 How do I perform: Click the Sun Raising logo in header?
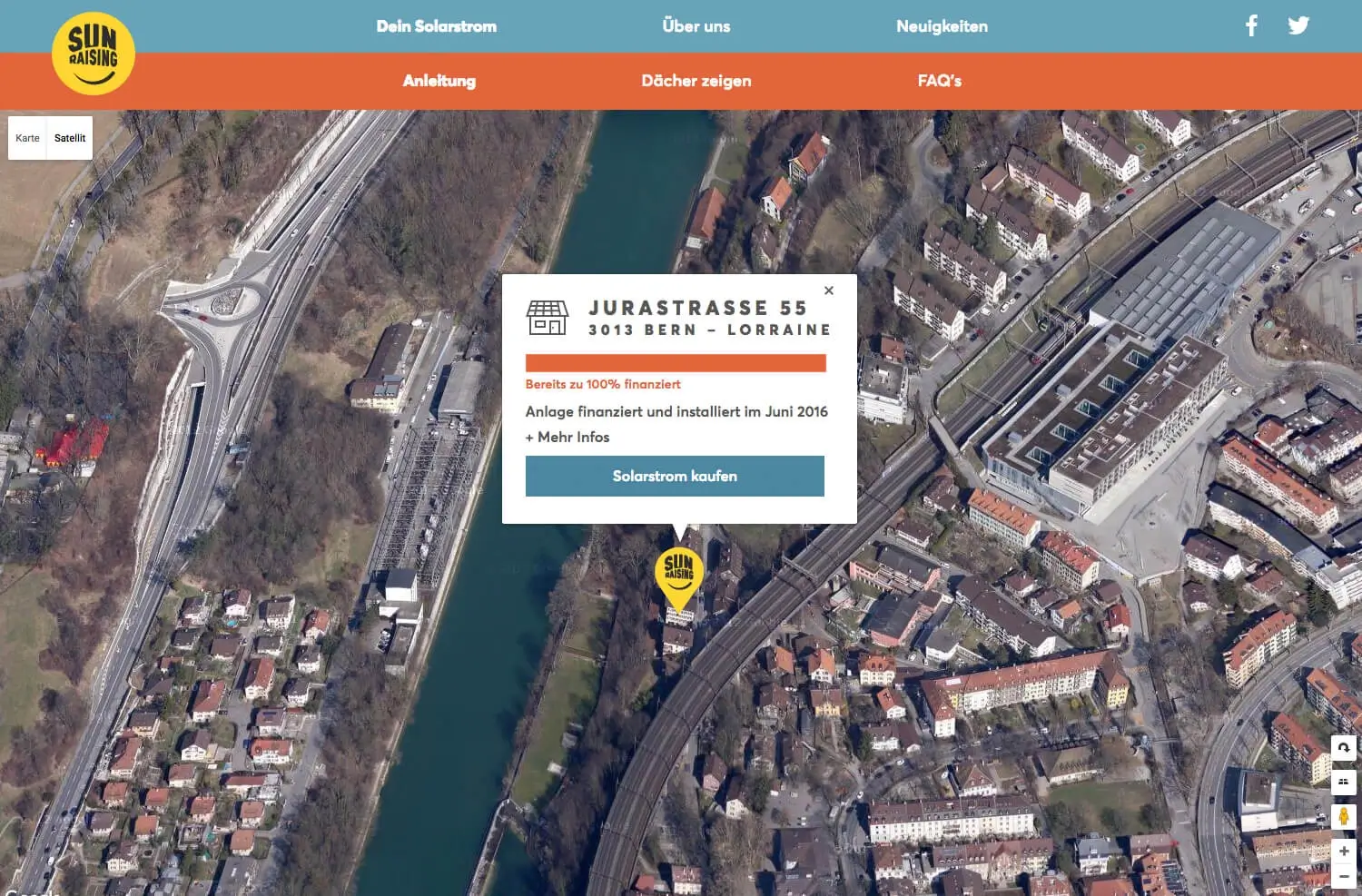pyautogui.click(x=94, y=54)
